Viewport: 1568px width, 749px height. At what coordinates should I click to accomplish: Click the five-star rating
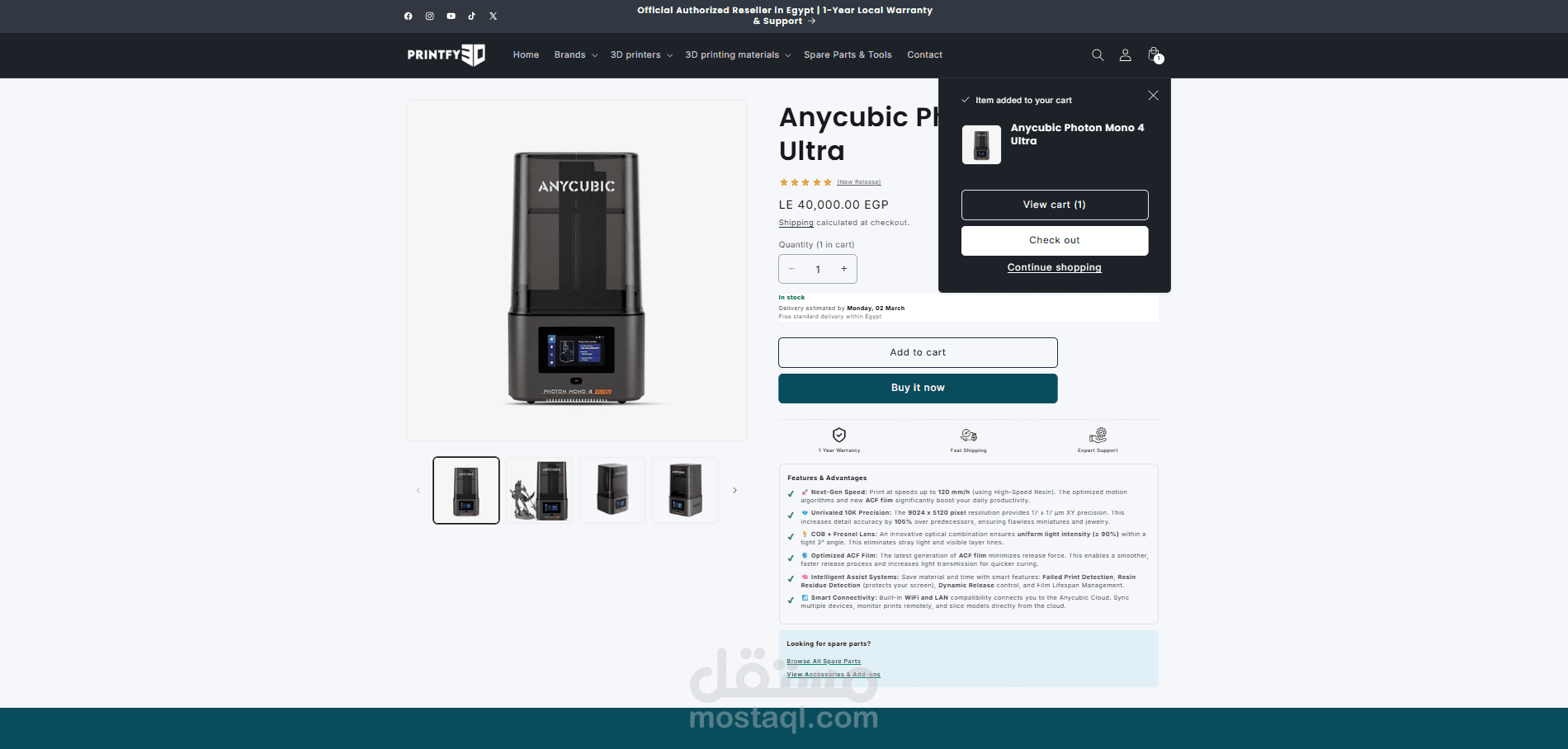[x=805, y=182]
